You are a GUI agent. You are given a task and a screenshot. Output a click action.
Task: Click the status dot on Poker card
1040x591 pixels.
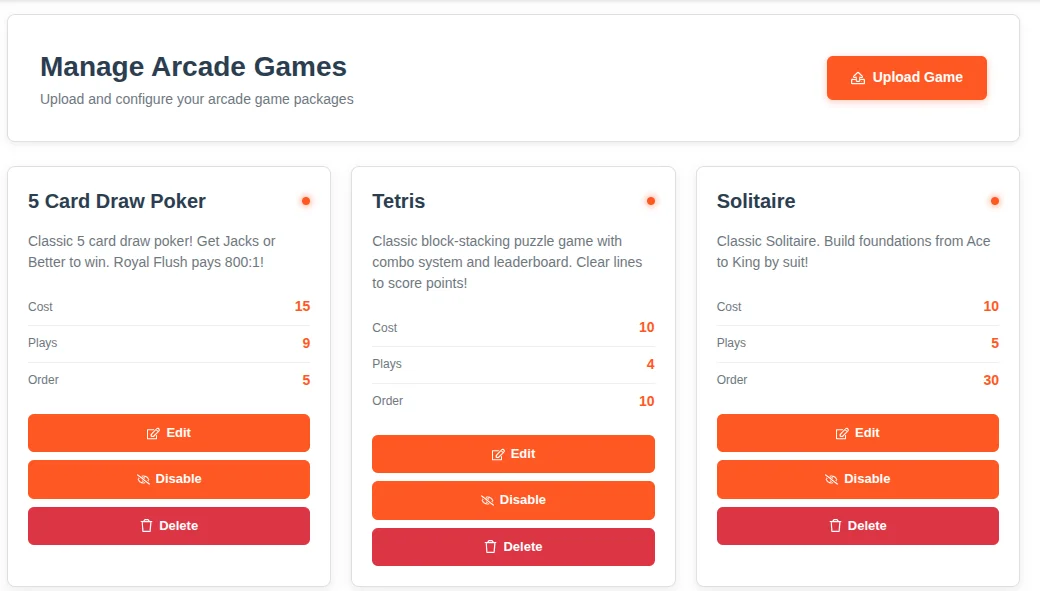tap(306, 201)
